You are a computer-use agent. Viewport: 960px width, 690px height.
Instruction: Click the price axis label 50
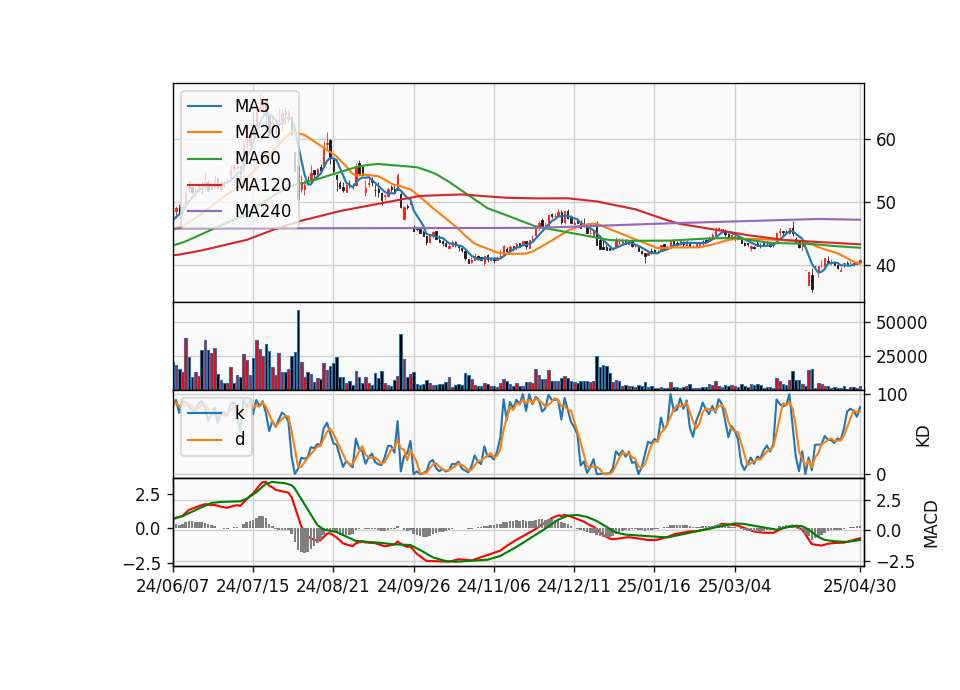pos(886,203)
